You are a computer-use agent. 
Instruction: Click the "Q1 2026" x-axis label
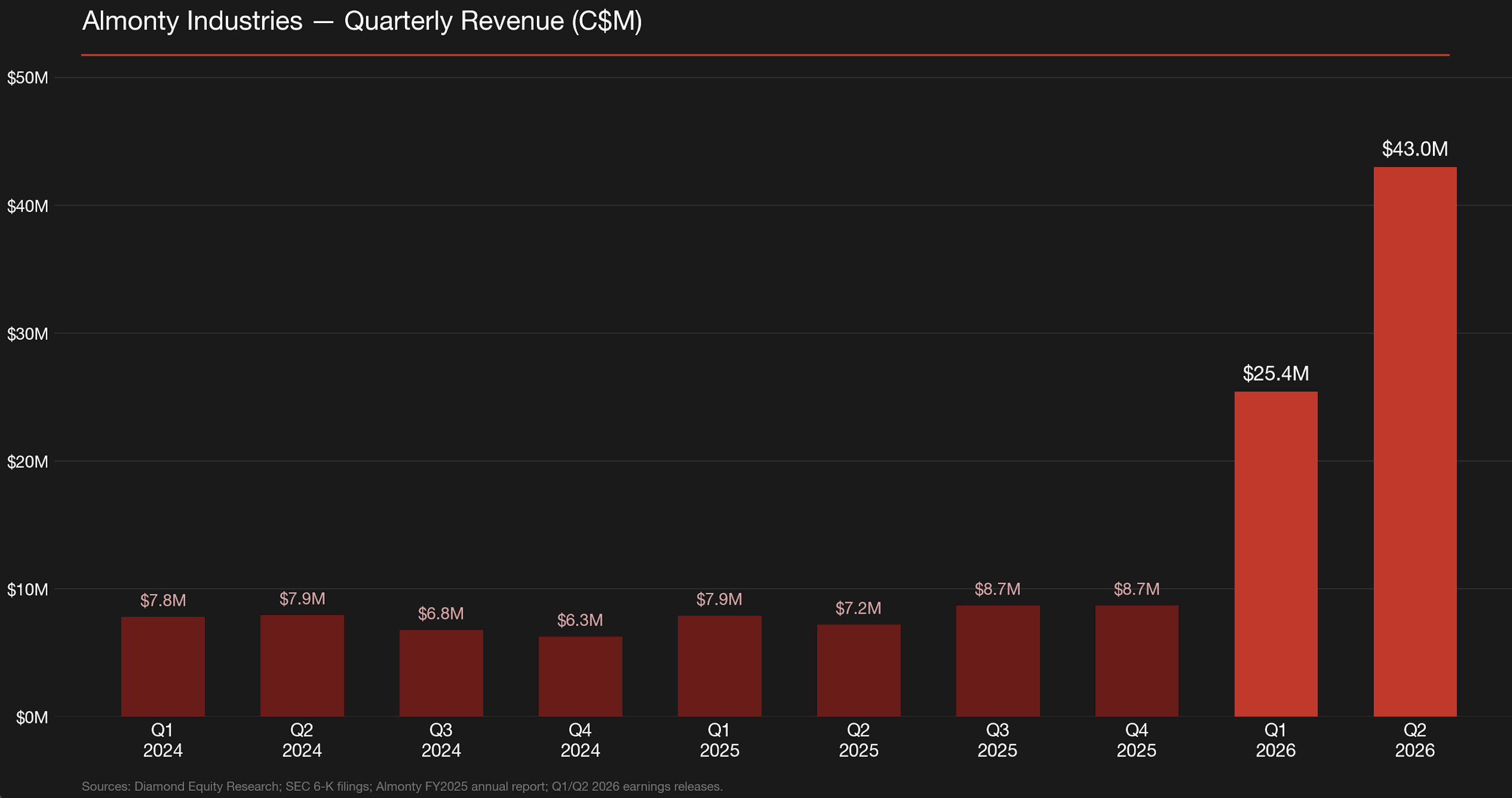tap(1276, 740)
